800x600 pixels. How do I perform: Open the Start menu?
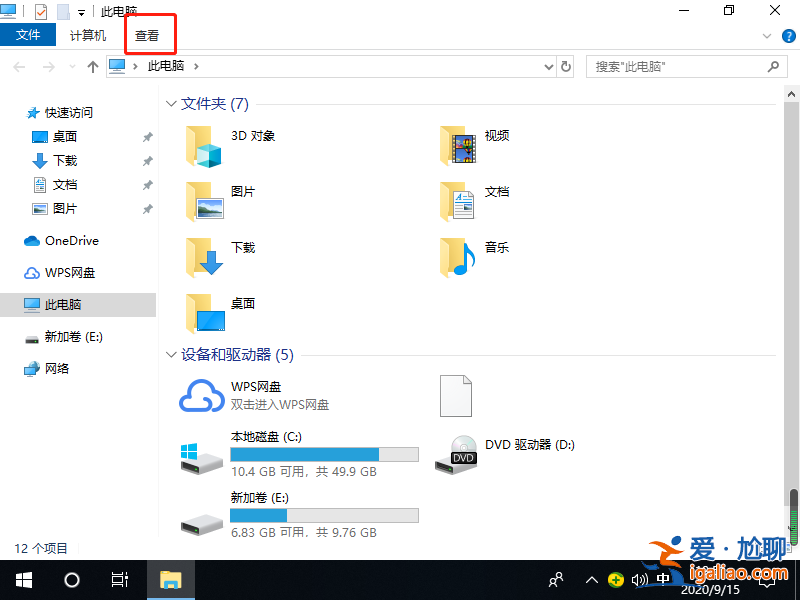(22, 580)
